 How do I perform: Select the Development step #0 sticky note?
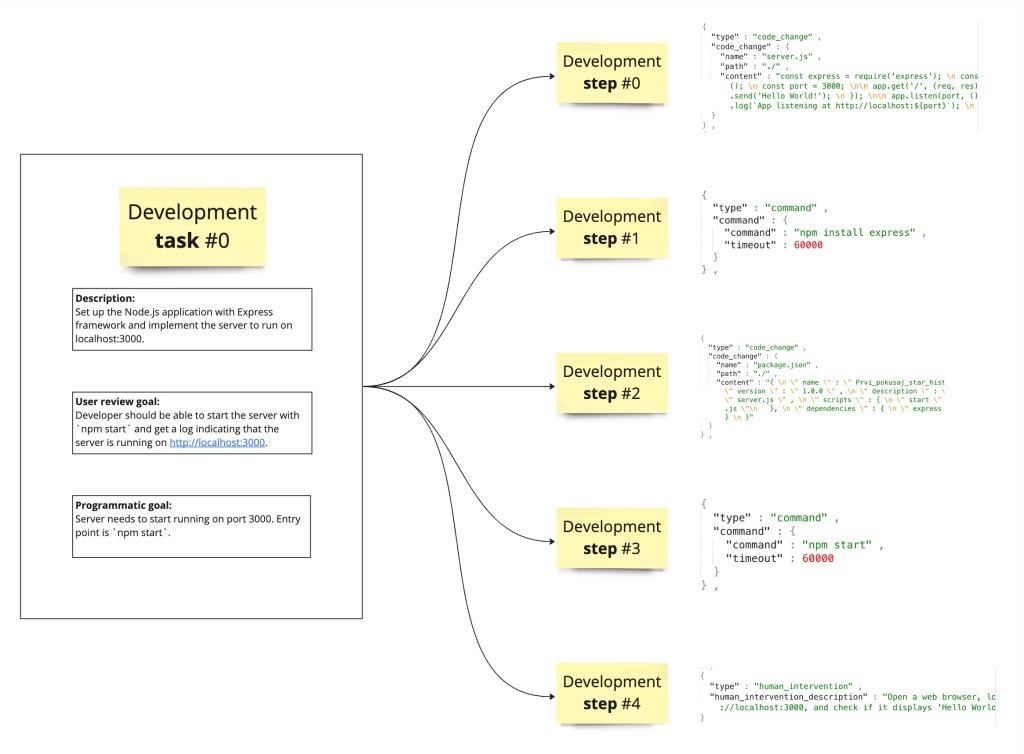611,71
